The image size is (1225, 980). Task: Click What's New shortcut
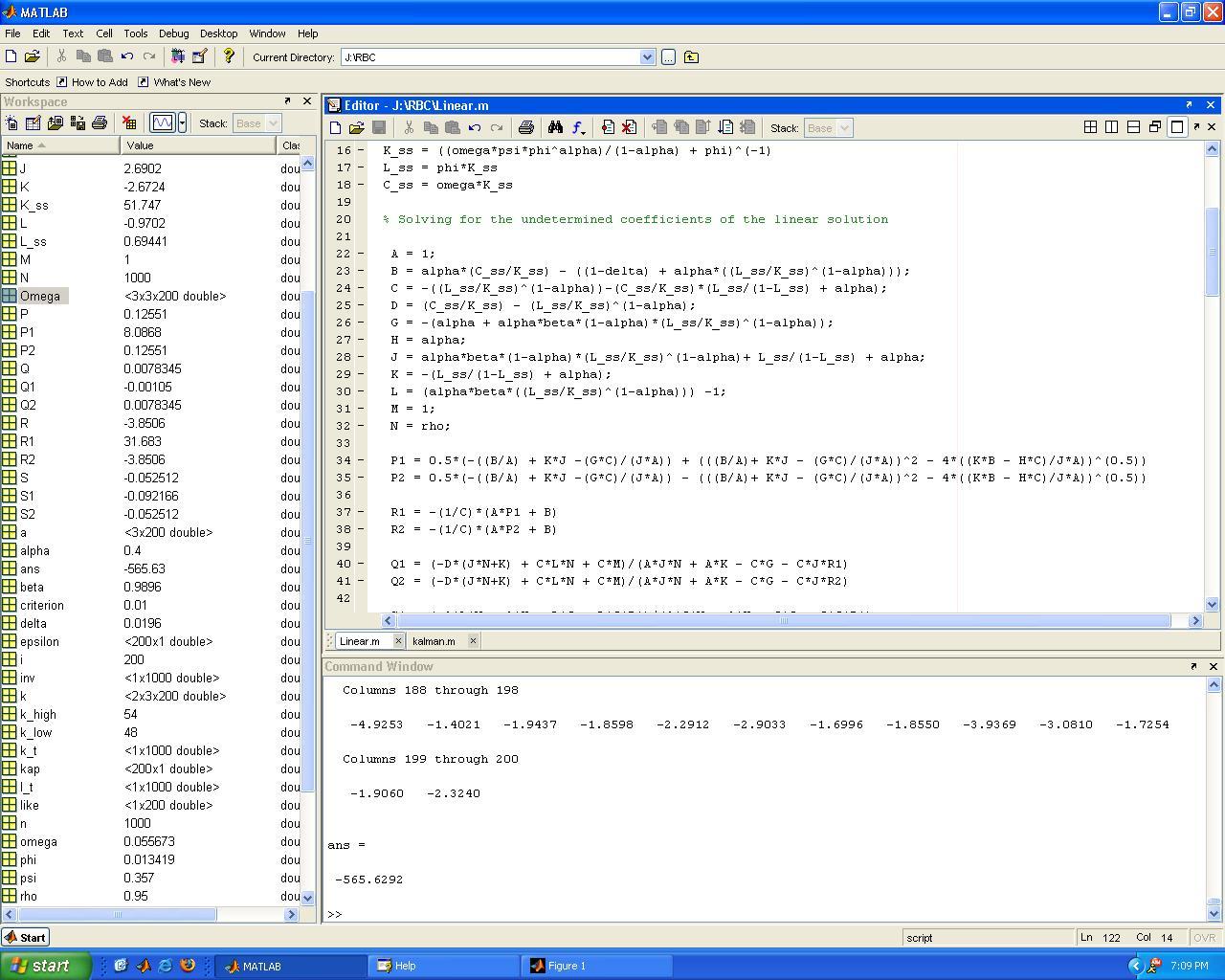(x=174, y=82)
